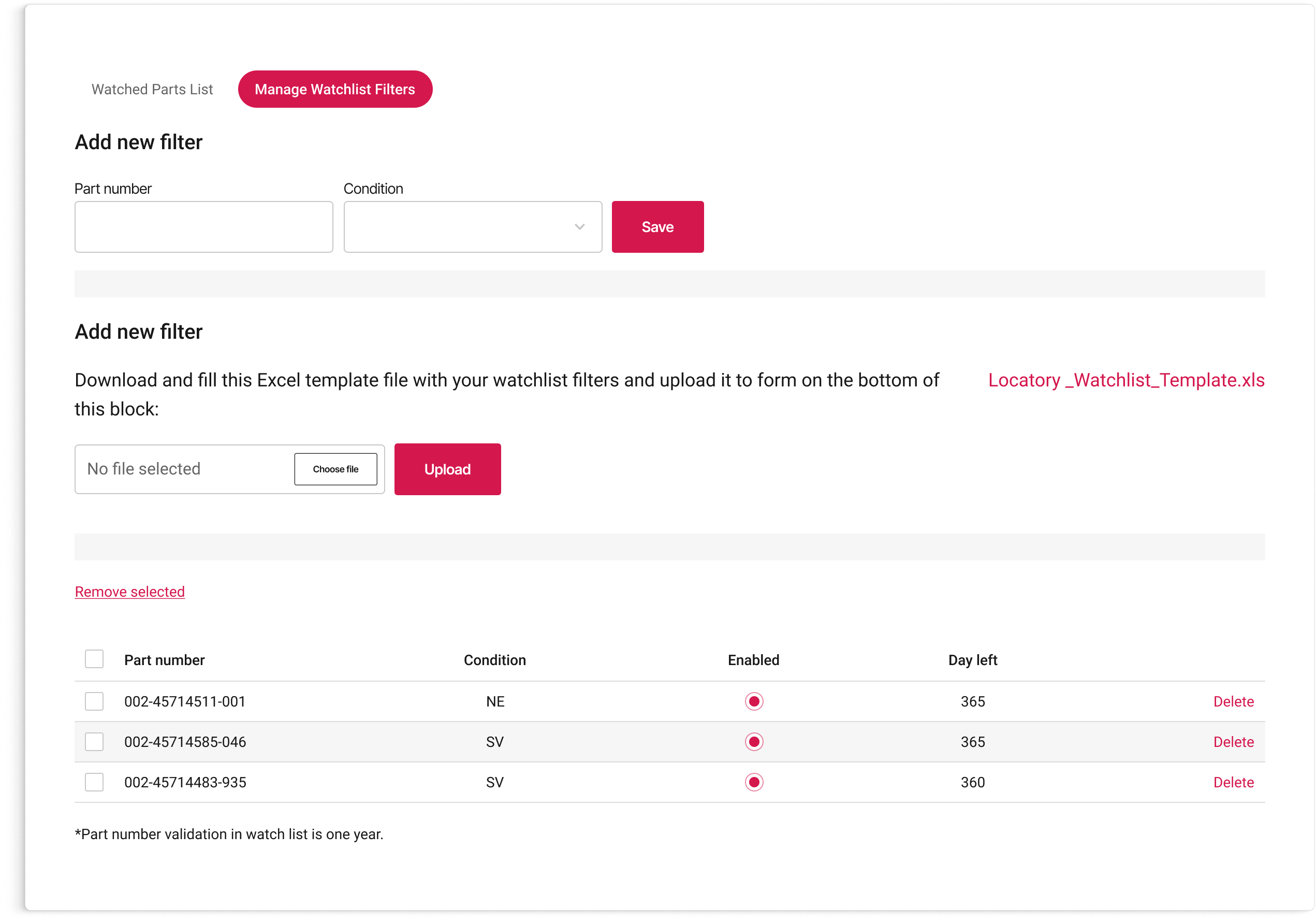
Task: Delete the 002-45714511-001 filter row
Action: point(1233,701)
